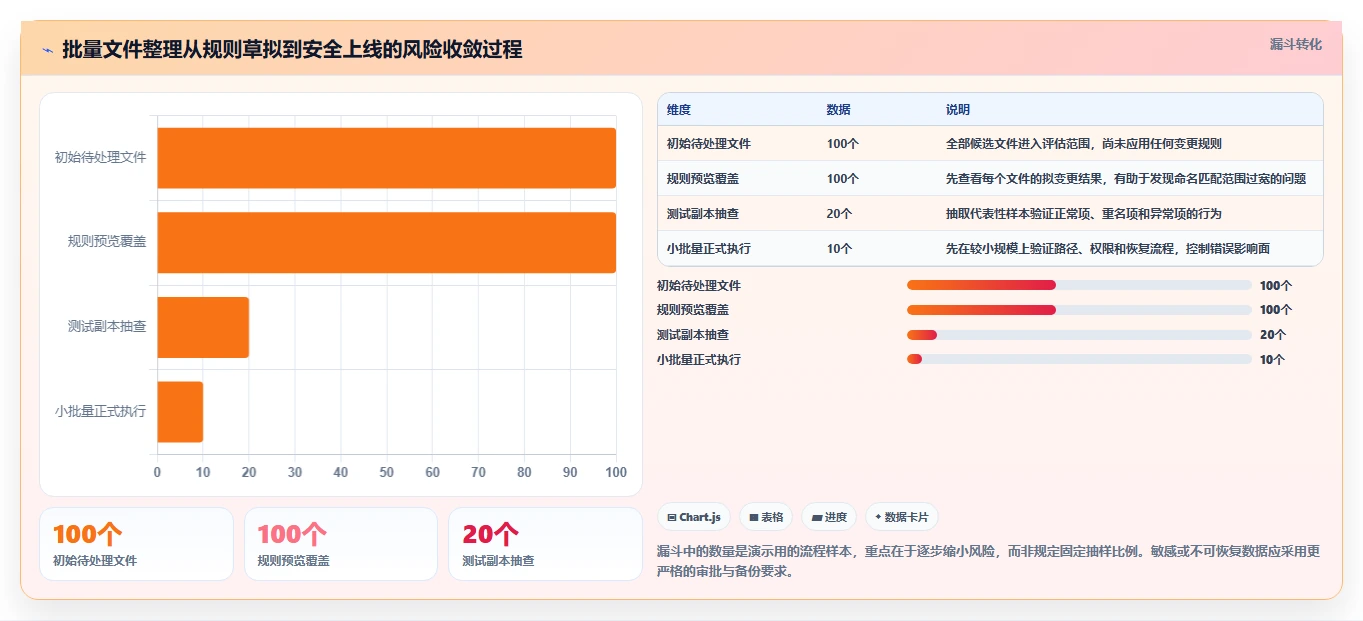Image resolution: width=1363 pixels, height=621 pixels.
Task: Click the 初始待处理文件 progress bar
Action: point(1079,285)
